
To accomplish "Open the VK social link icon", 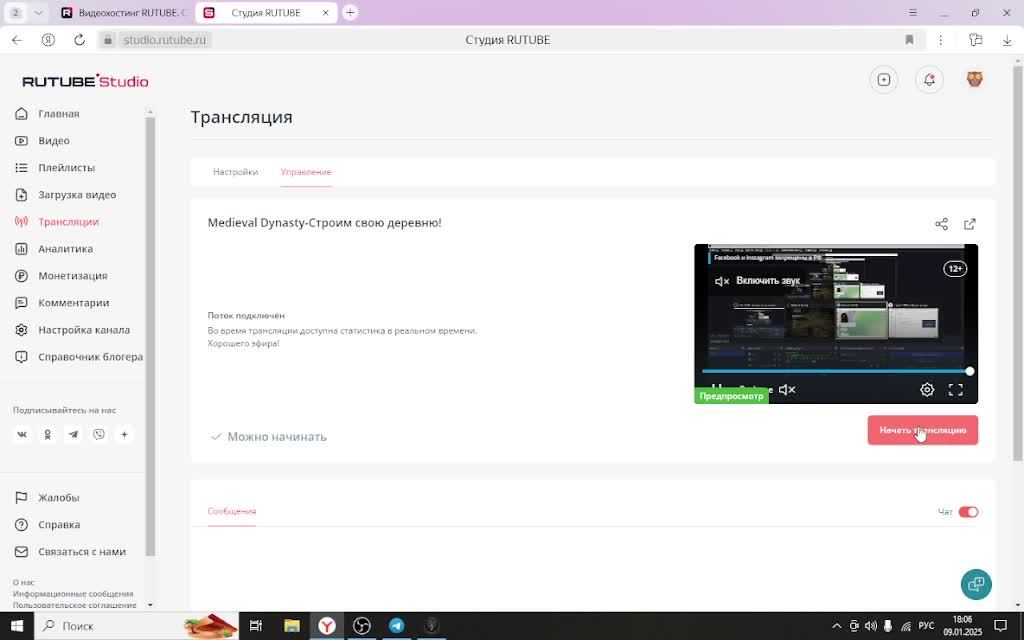I will pyautogui.click(x=22, y=435).
